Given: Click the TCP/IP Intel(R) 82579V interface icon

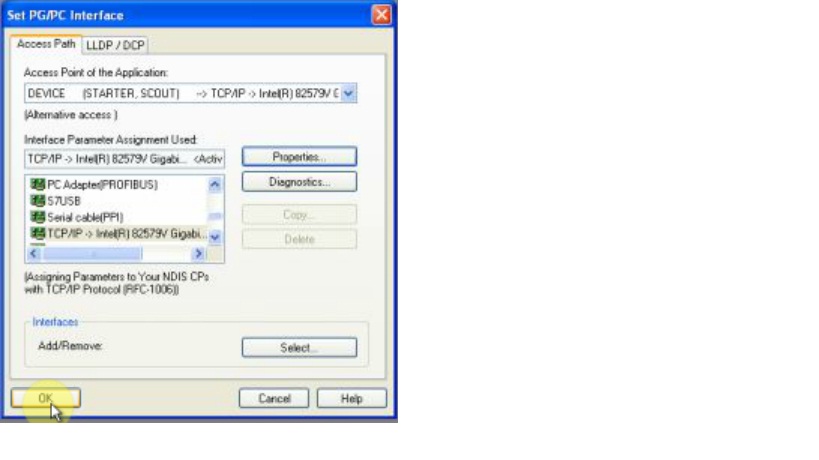Looking at the screenshot, I should [38, 233].
